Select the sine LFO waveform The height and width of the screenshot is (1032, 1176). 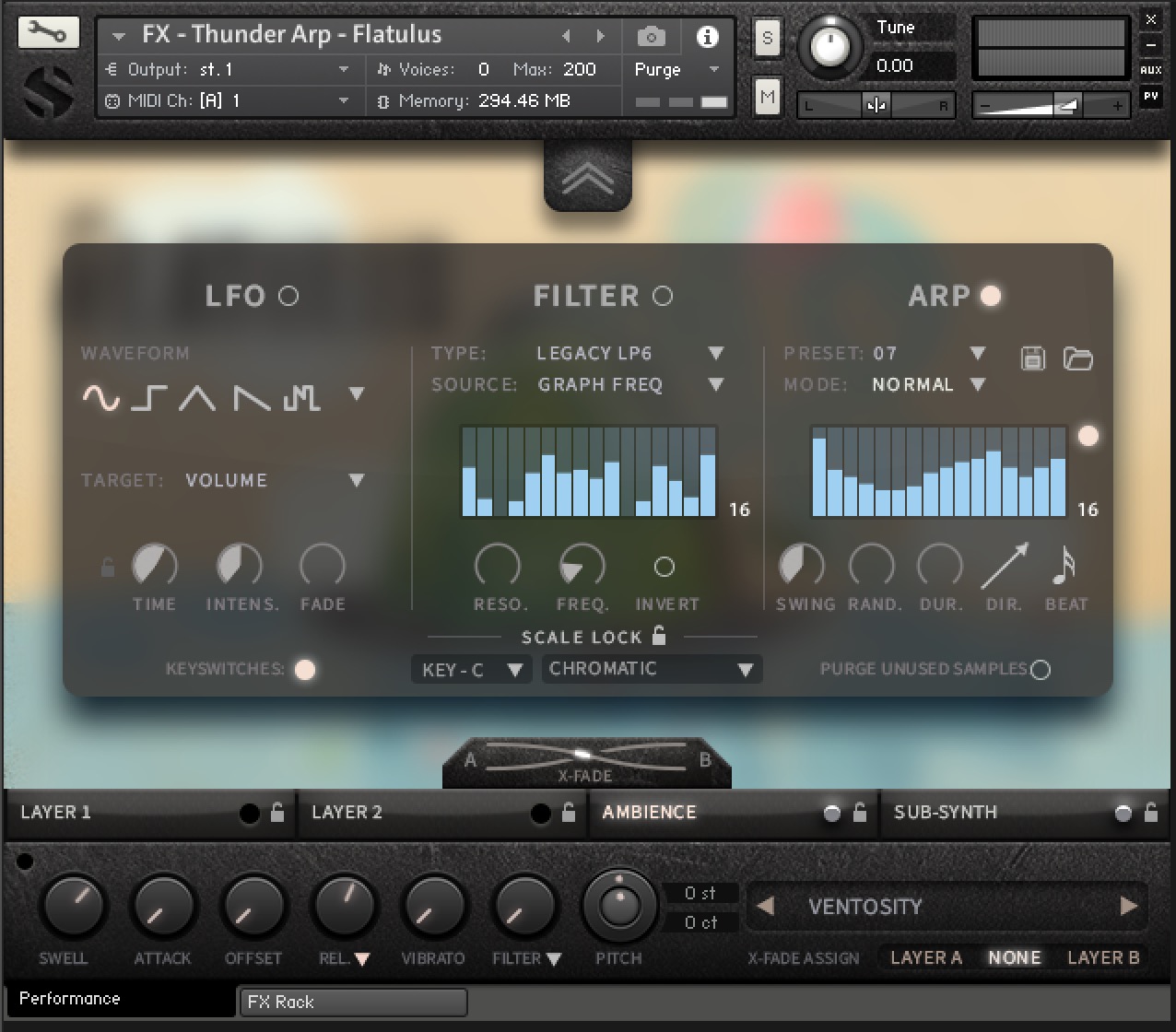[x=101, y=397]
